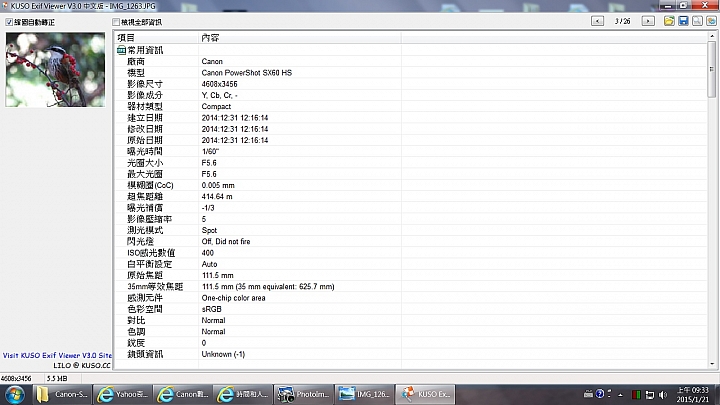Select the '-1/3' exposure compensation value
Screen dimensions: 720x405
pyautogui.click(x=208, y=208)
